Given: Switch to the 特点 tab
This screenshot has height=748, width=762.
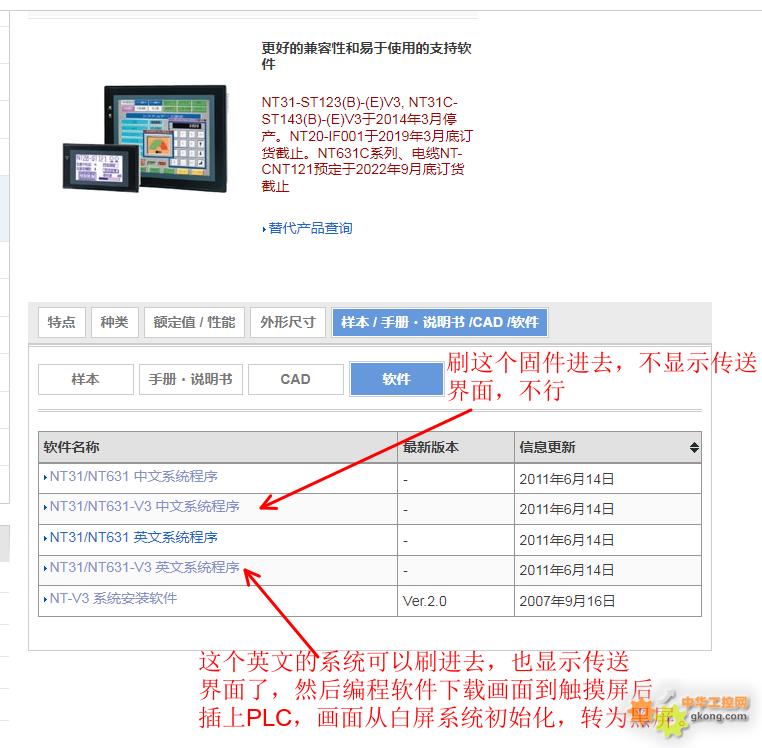Looking at the screenshot, I should click(61, 322).
